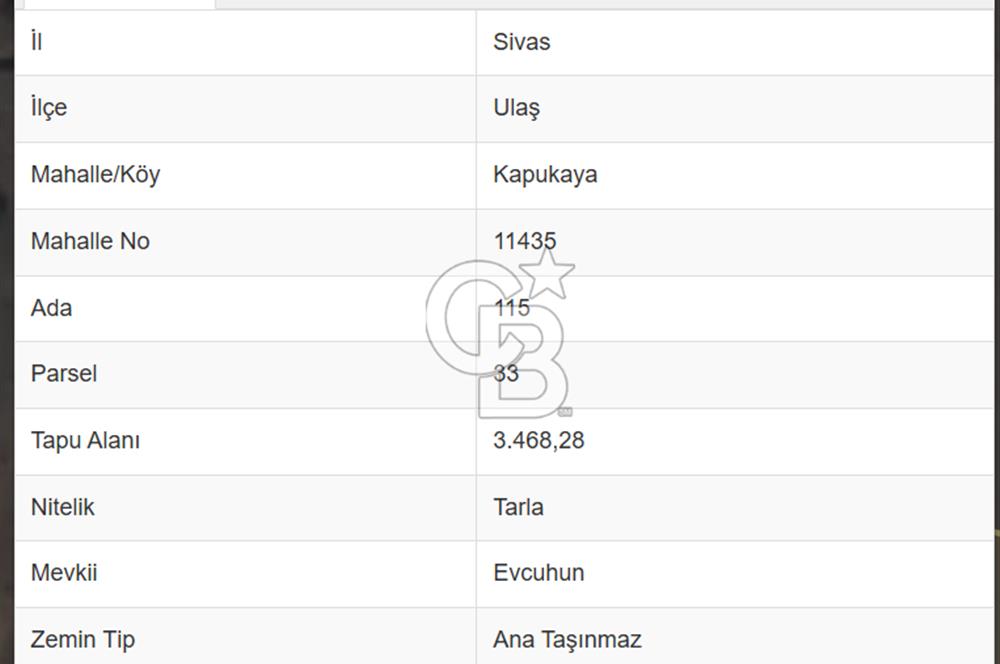Viewport: 1000px width, 664px height.
Task: Select the Zemin Tip label
Action: [82, 639]
